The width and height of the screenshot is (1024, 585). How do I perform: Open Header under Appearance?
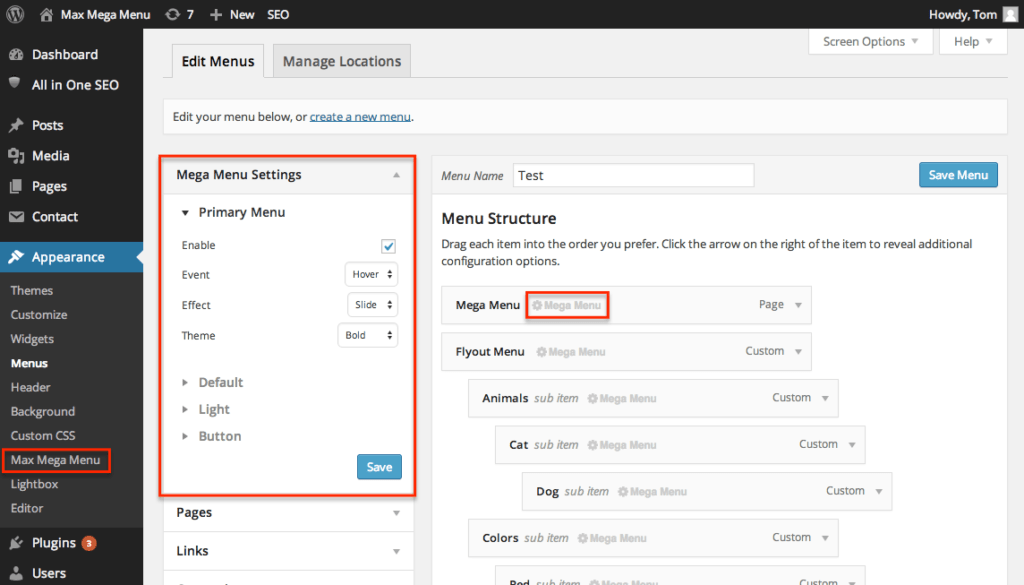pos(30,387)
